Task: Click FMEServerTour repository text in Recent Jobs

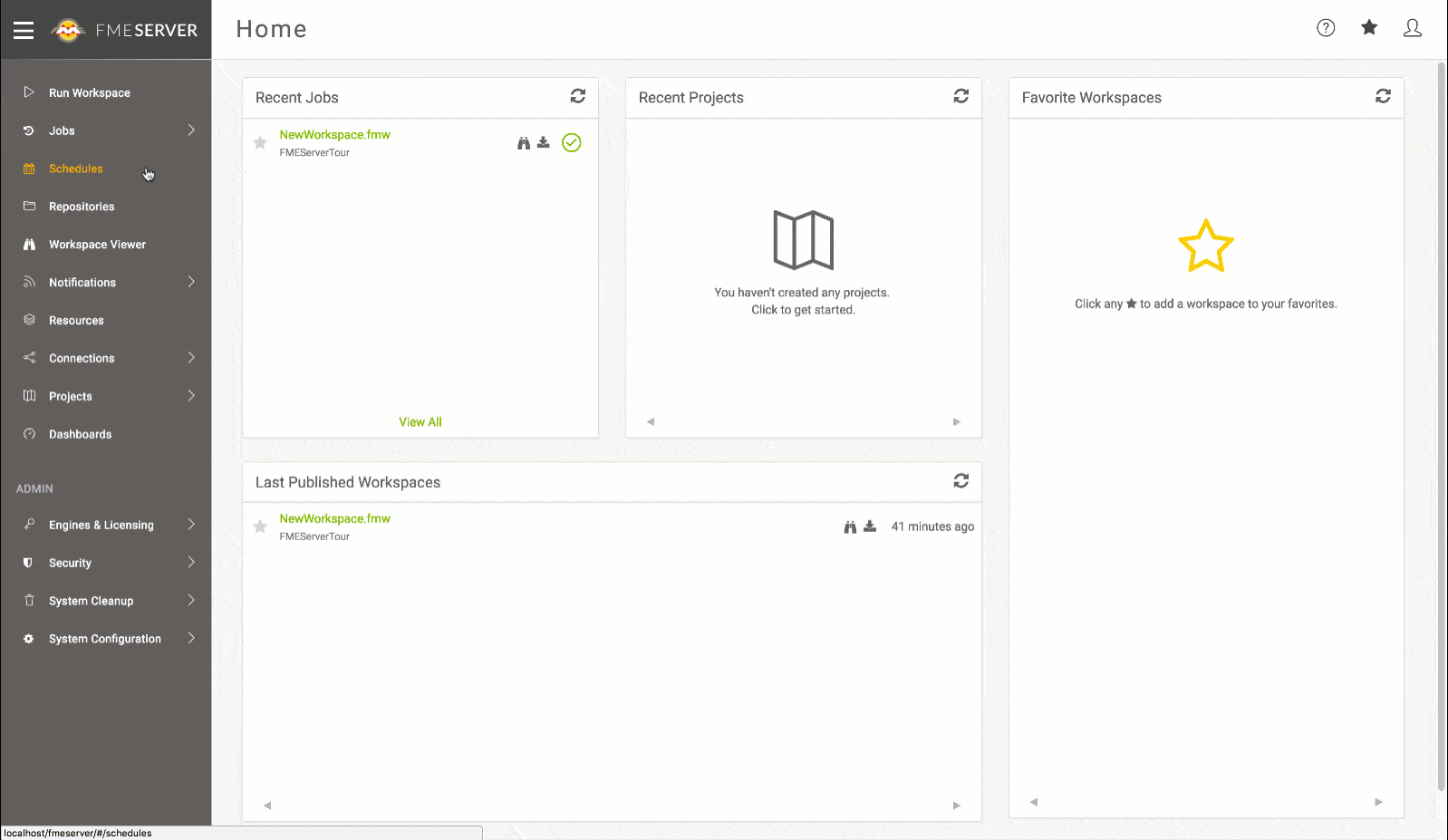Action: point(314,152)
